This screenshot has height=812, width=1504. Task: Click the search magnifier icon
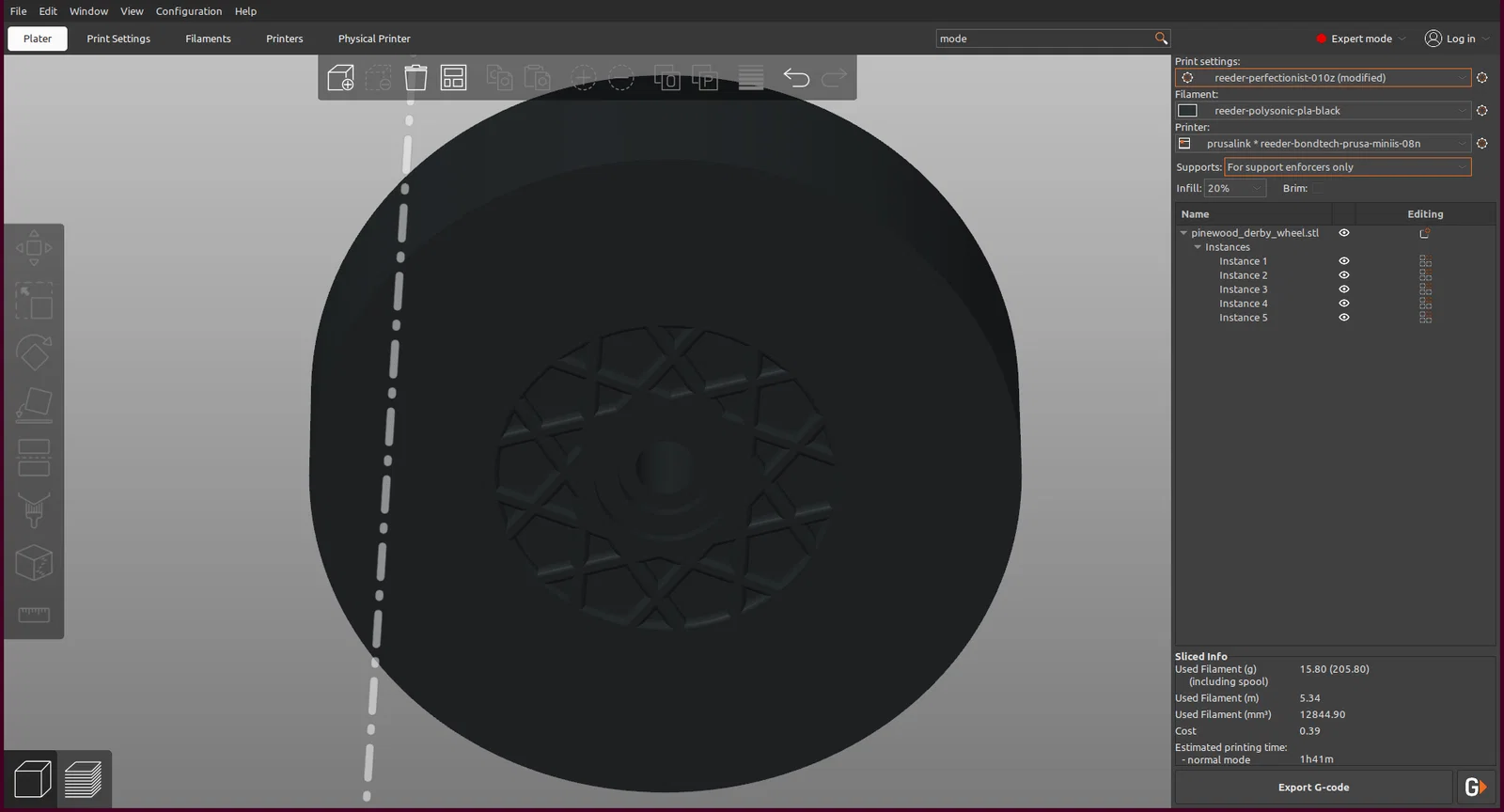click(x=1161, y=39)
